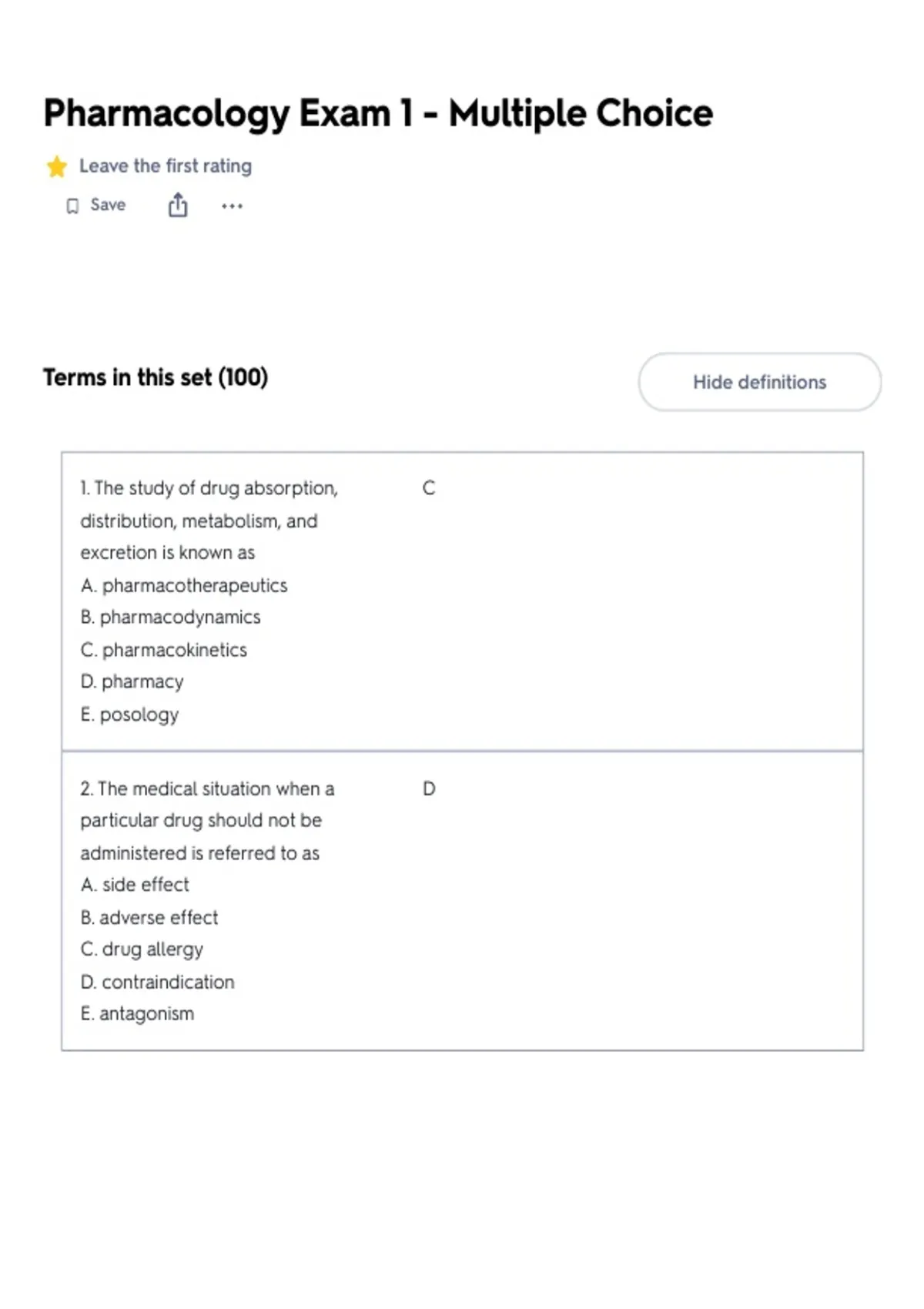
Task: Open the share icon
Action: click(178, 205)
